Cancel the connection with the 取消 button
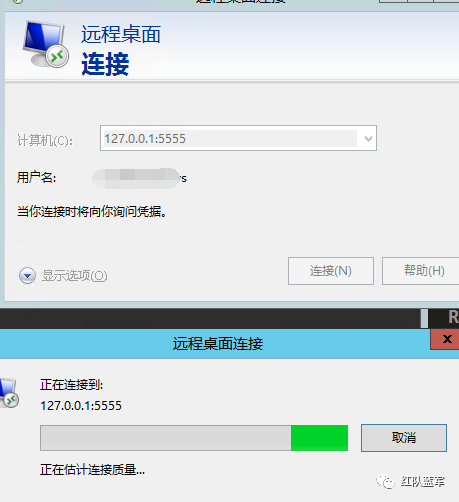Image resolution: width=459 pixels, height=502 pixels. click(404, 438)
